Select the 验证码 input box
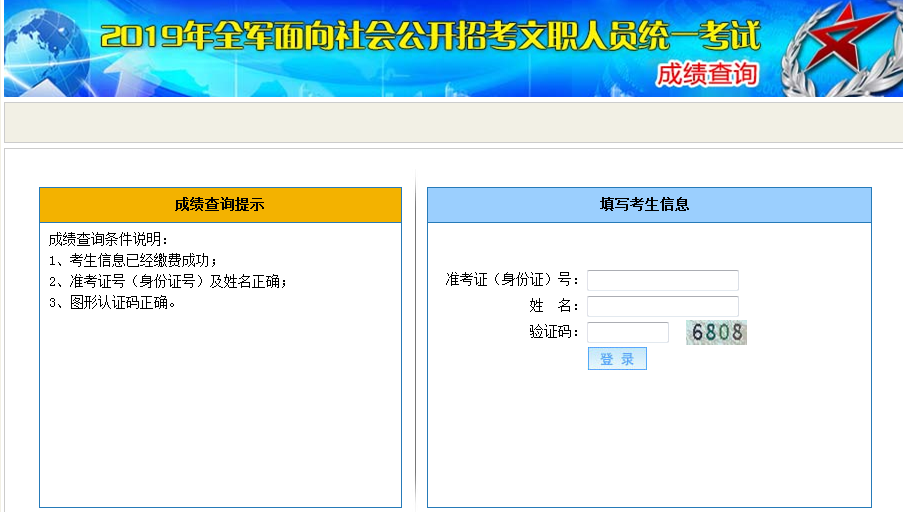The width and height of the screenshot is (903, 512). point(628,332)
